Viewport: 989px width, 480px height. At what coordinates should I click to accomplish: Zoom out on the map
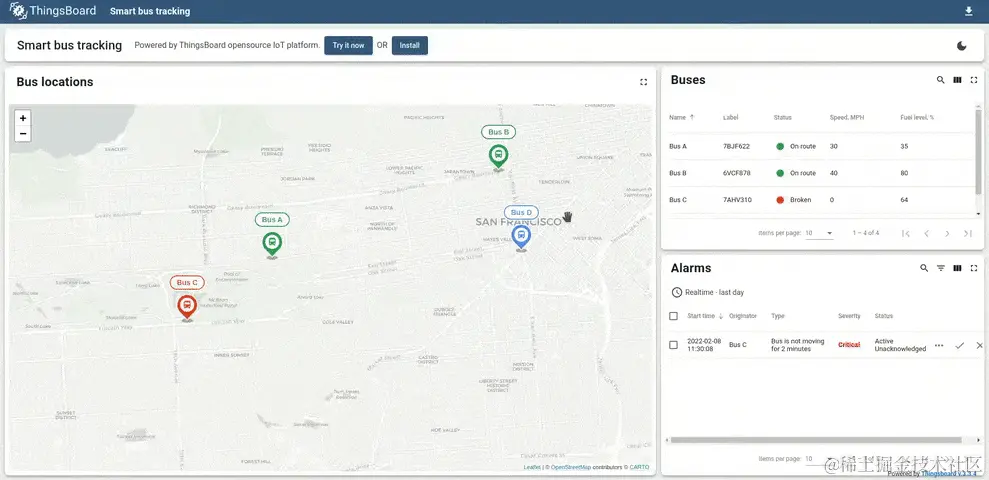pos(23,134)
